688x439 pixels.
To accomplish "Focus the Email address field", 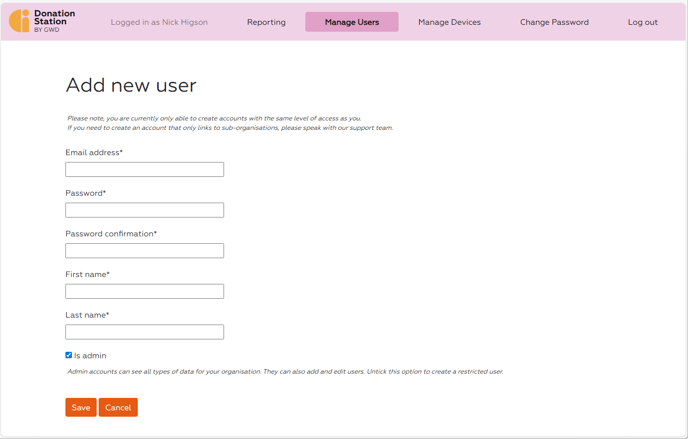I will click(144, 169).
